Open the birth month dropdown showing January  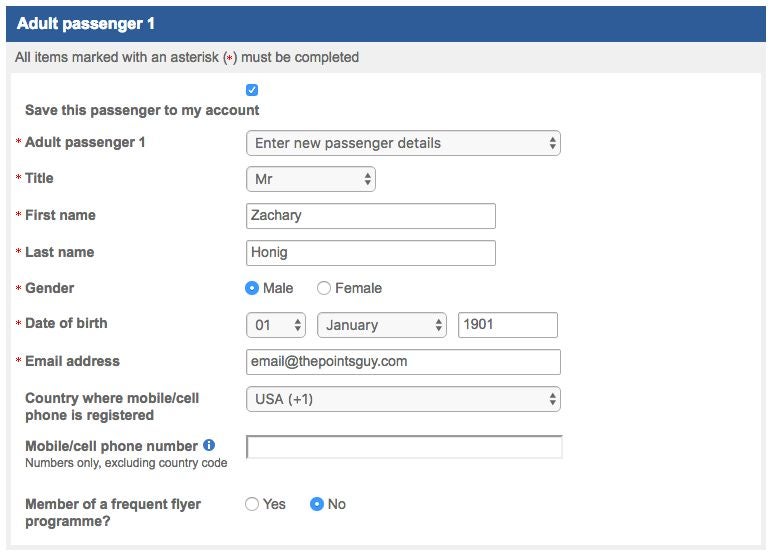point(382,325)
